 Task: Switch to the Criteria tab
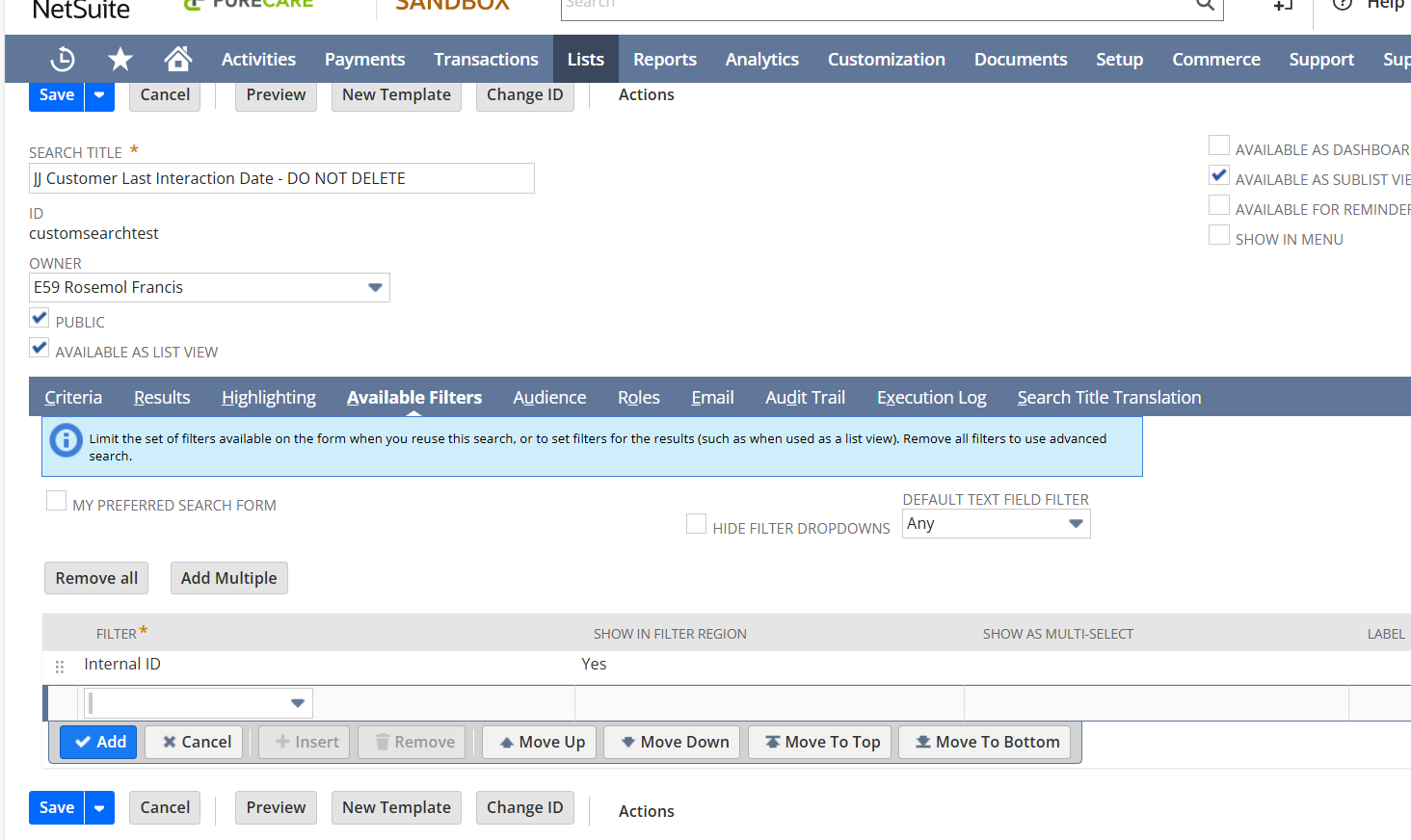pos(73,397)
